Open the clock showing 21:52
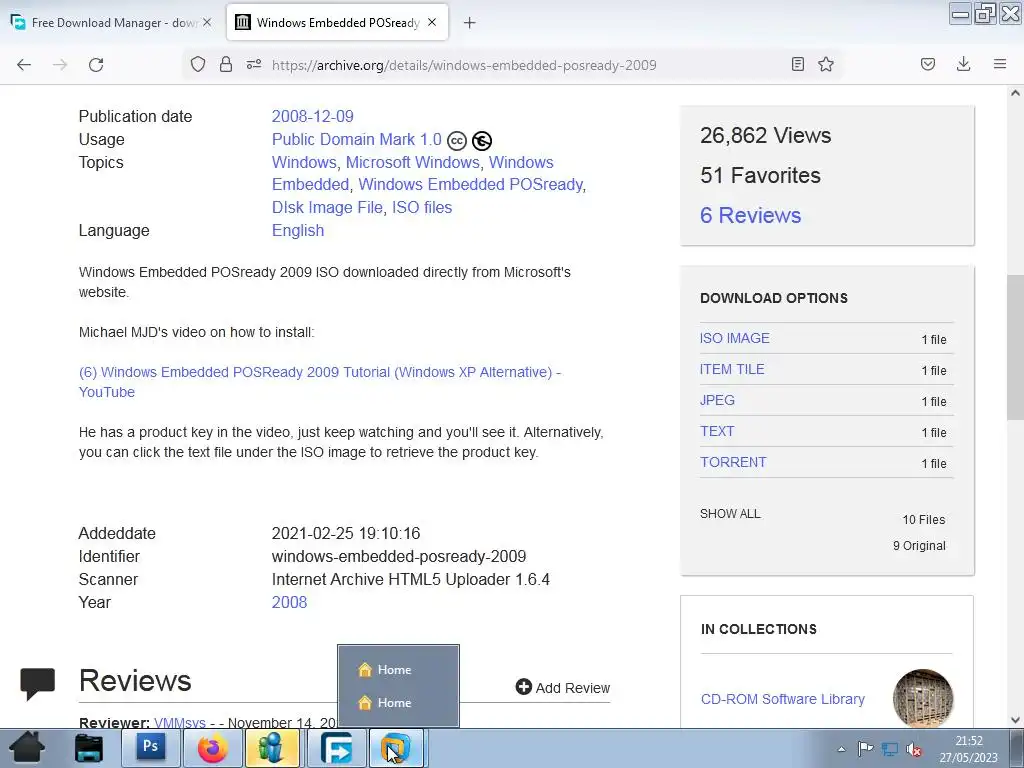The image size is (1024, 768). point(968,749)
